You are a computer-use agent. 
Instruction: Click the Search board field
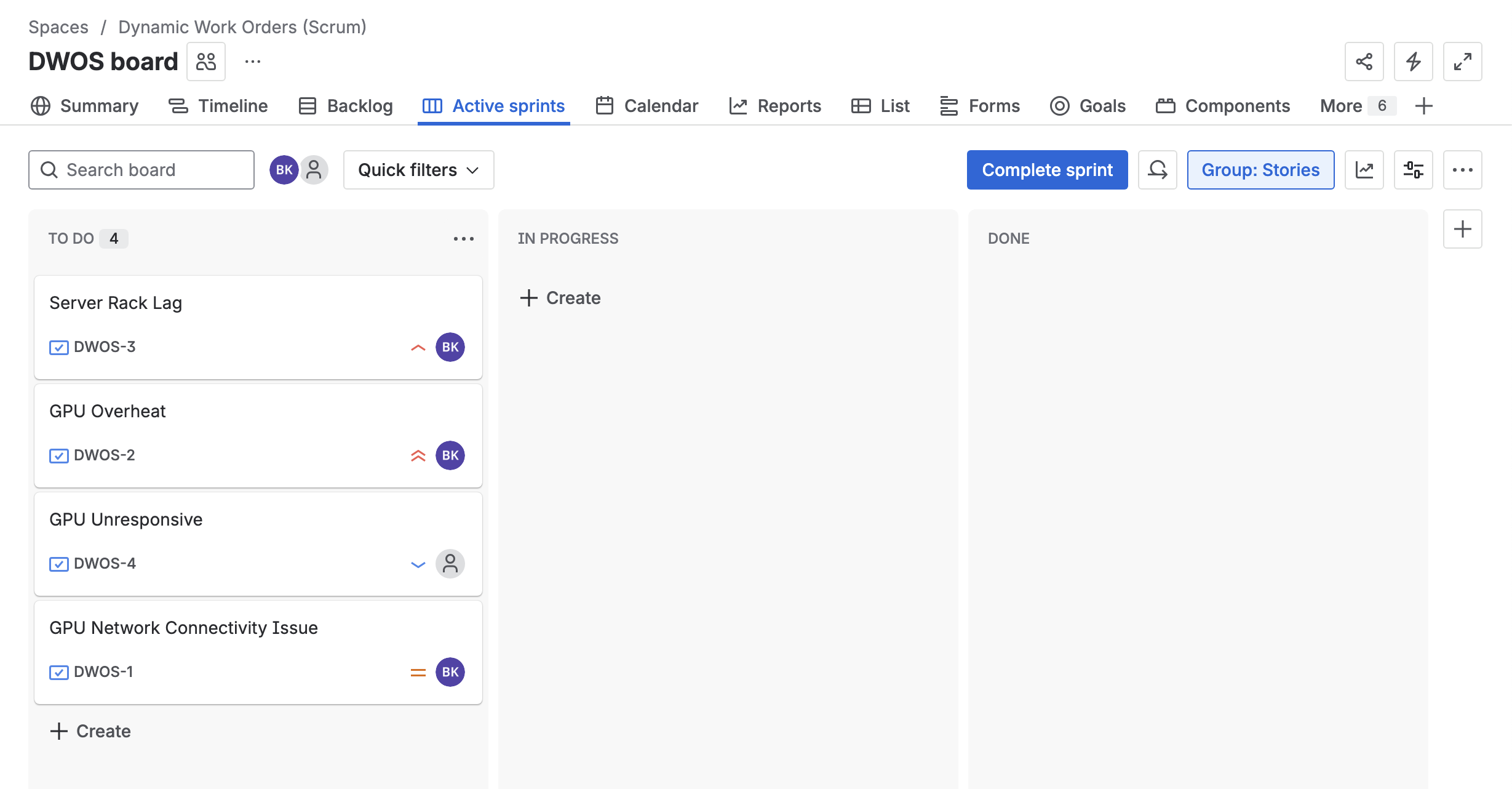[141, 170]
